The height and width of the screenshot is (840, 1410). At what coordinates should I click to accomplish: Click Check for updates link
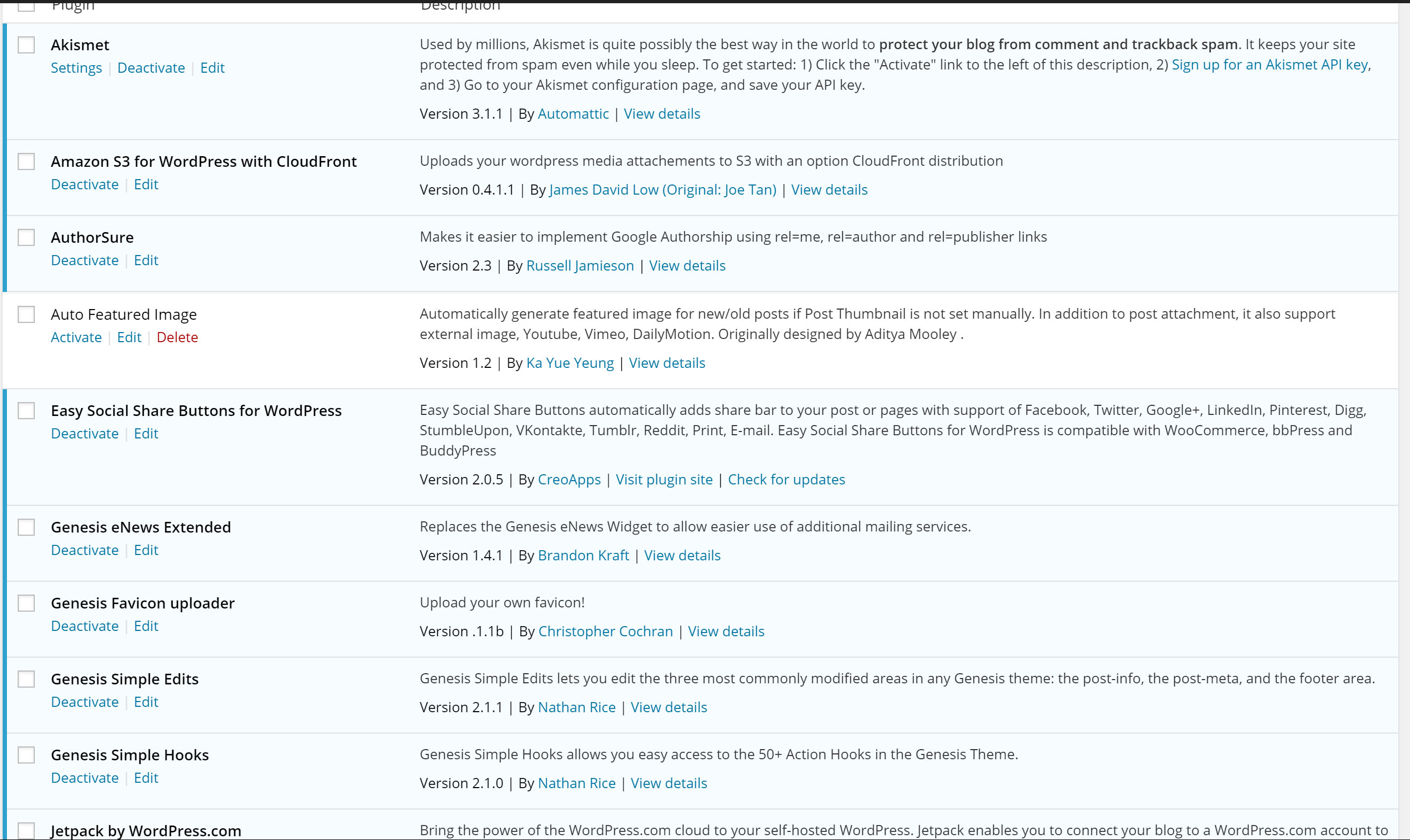pos(785,480)
